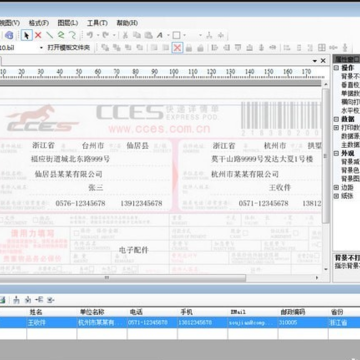
Task: Open the 工具(T) menu
Action: 97,23
